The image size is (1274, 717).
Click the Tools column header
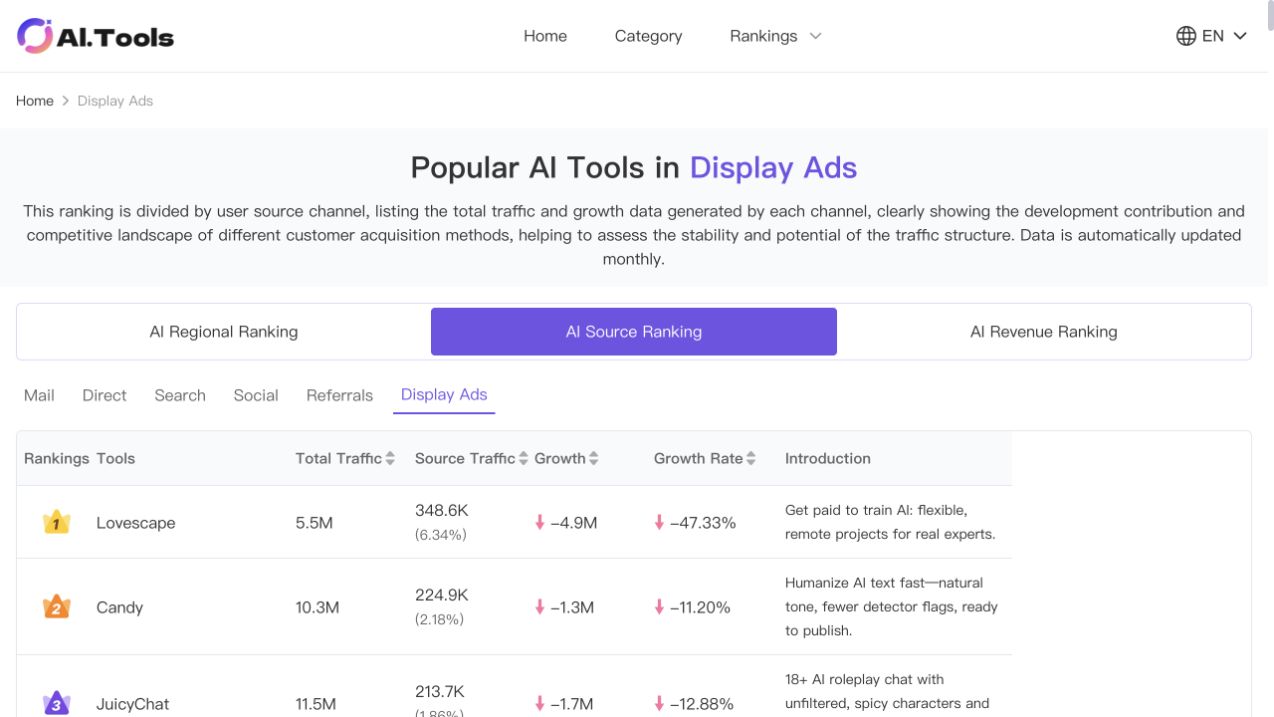click(116, 458)
